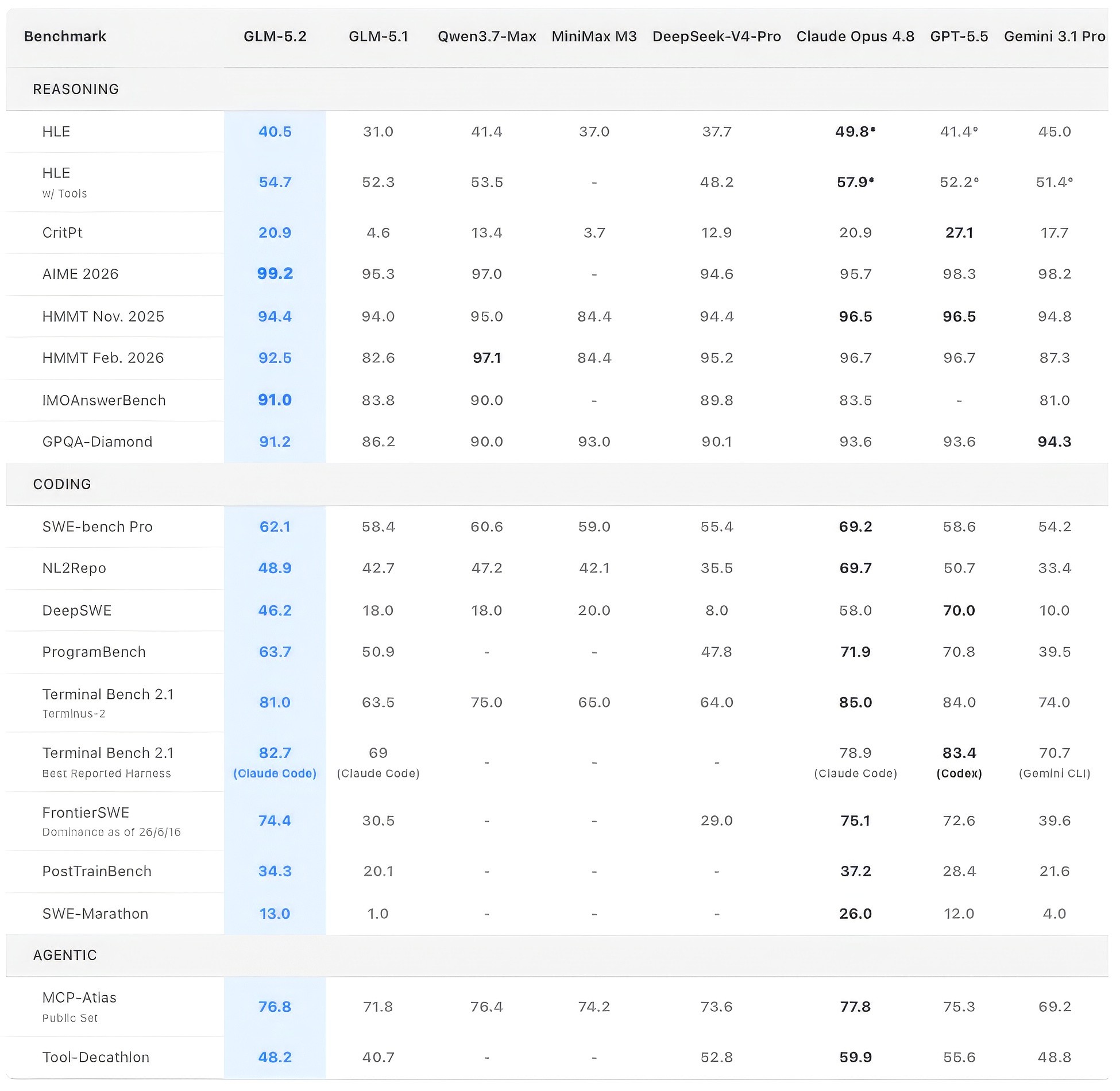The height and width of the screenshot is (1091, 1120).
Task: Select MiniMax M3's GPQA-Diamond score "93.0"
Action: 594,442
